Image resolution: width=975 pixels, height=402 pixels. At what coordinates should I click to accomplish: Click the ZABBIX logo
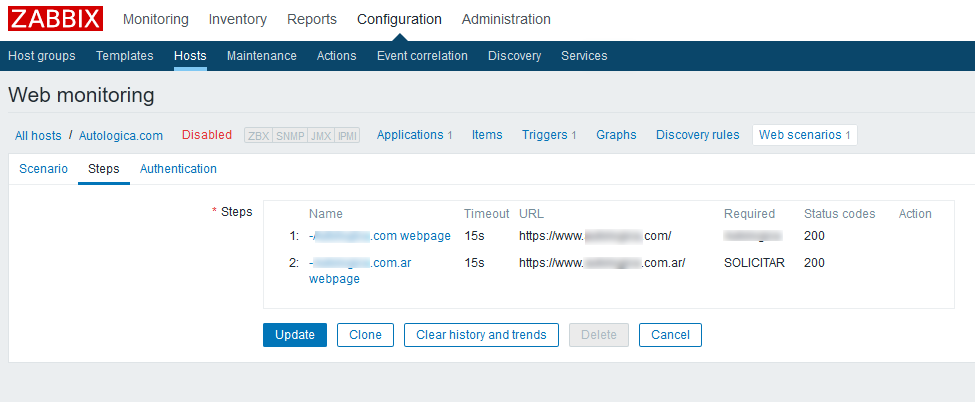click(55, 19)
